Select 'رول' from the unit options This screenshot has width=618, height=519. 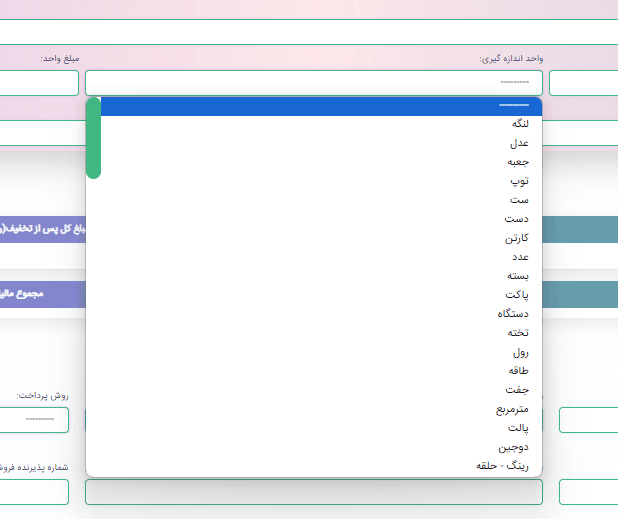point(520,352)
